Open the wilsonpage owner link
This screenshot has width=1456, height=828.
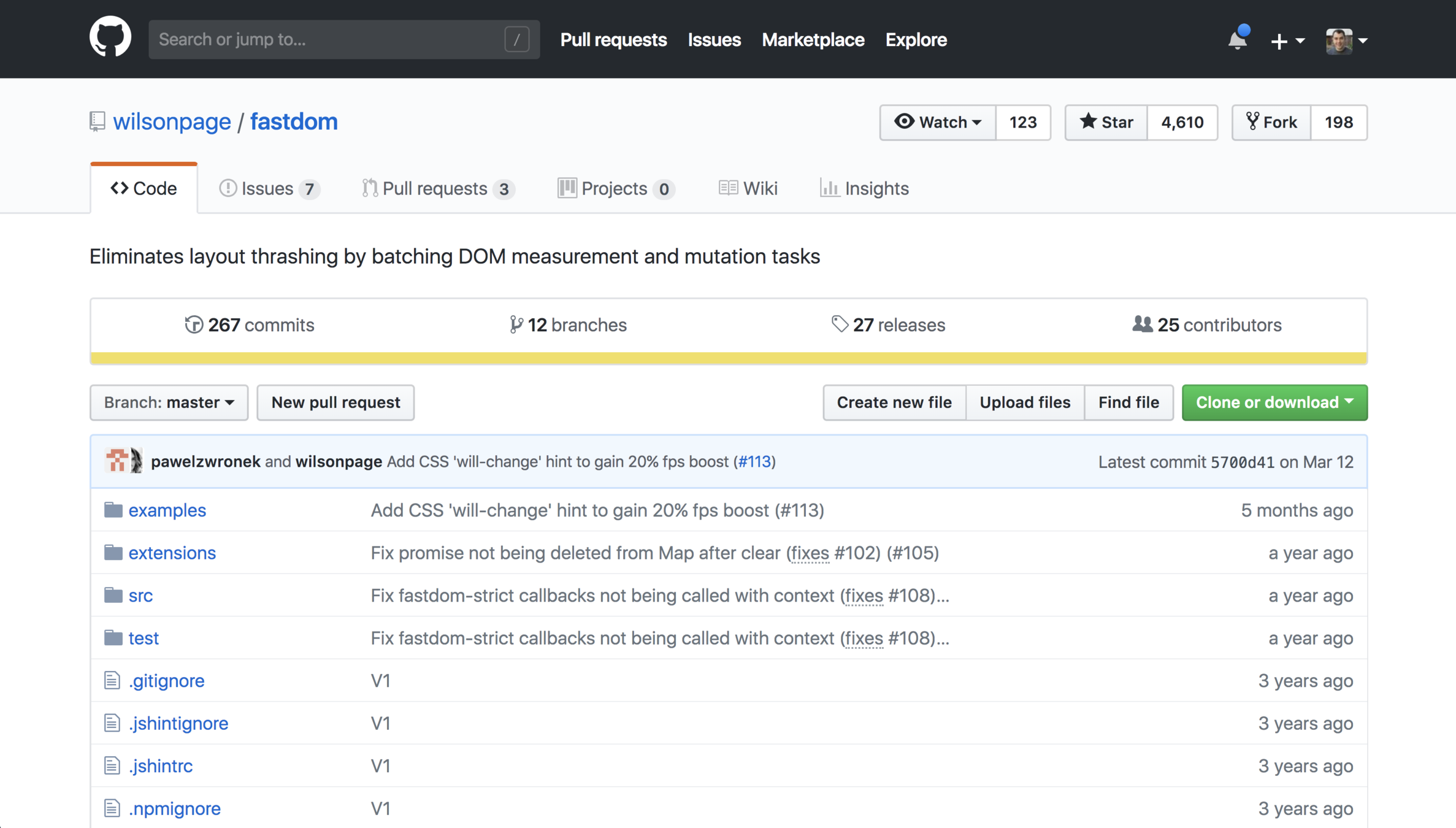[x=172, y=121]
